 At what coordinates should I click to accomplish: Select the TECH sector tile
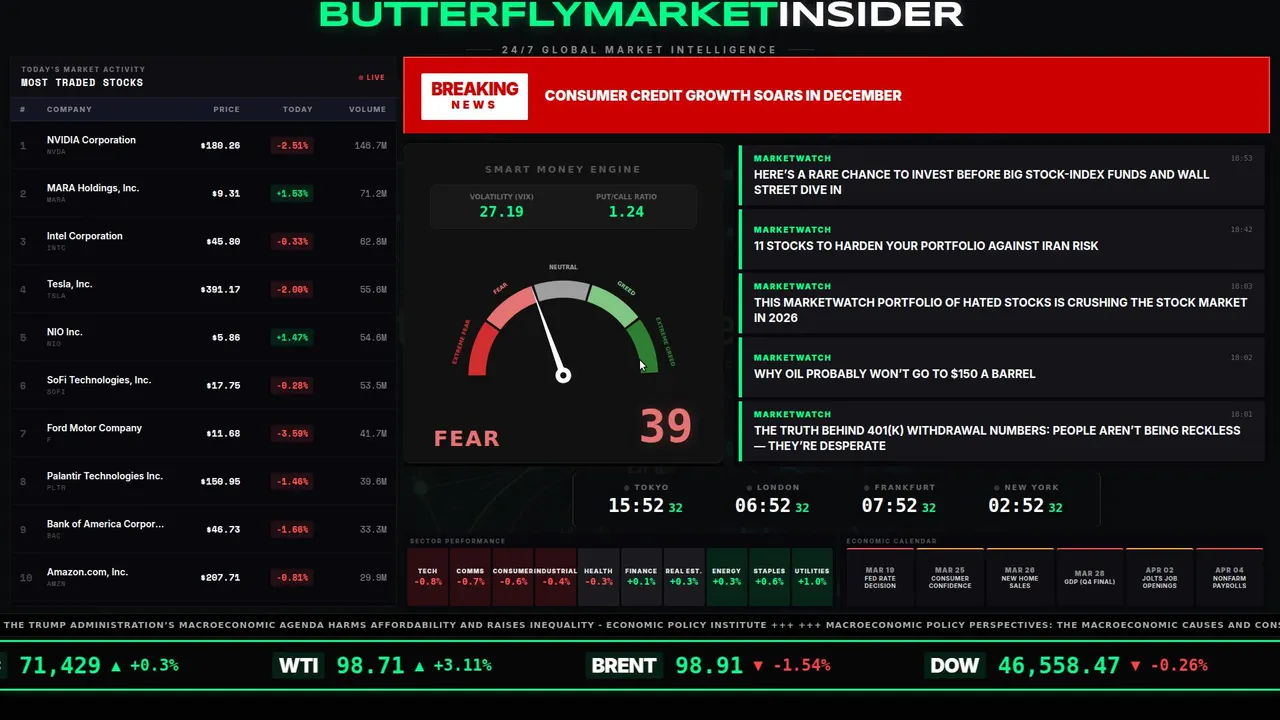tap(428, 577)
